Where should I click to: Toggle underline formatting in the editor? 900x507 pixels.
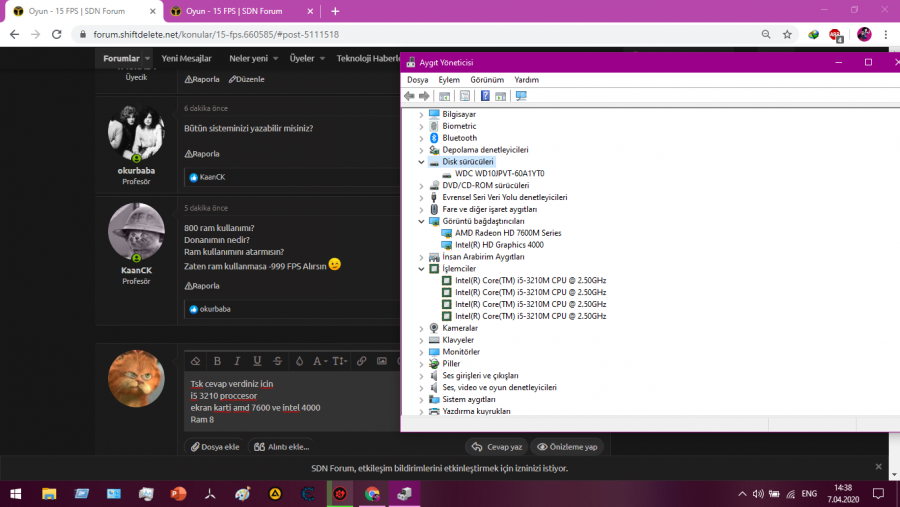coord(257,361)
